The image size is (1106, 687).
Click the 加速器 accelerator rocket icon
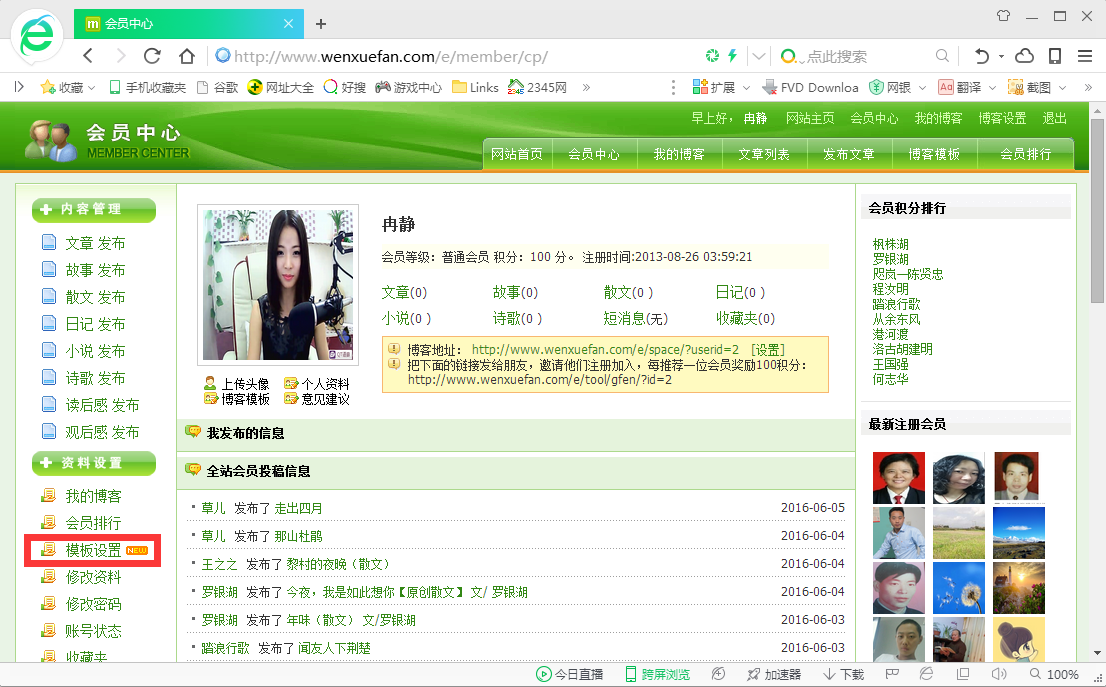[773, 675]
